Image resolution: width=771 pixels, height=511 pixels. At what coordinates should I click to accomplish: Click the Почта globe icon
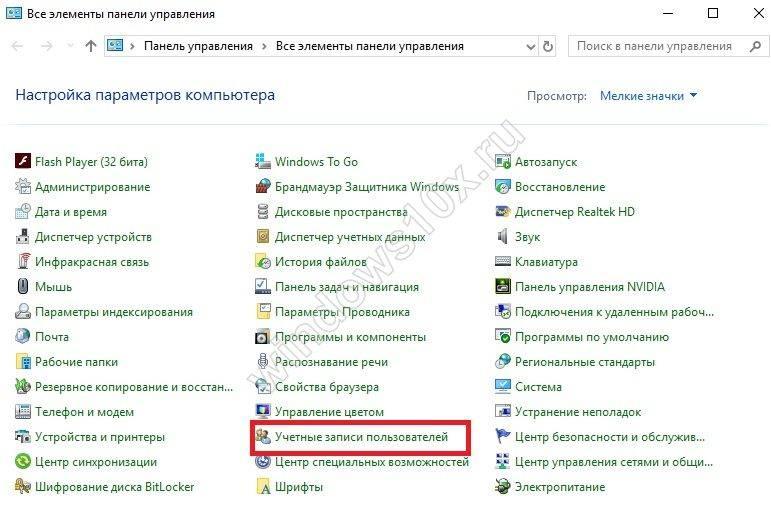23,336
